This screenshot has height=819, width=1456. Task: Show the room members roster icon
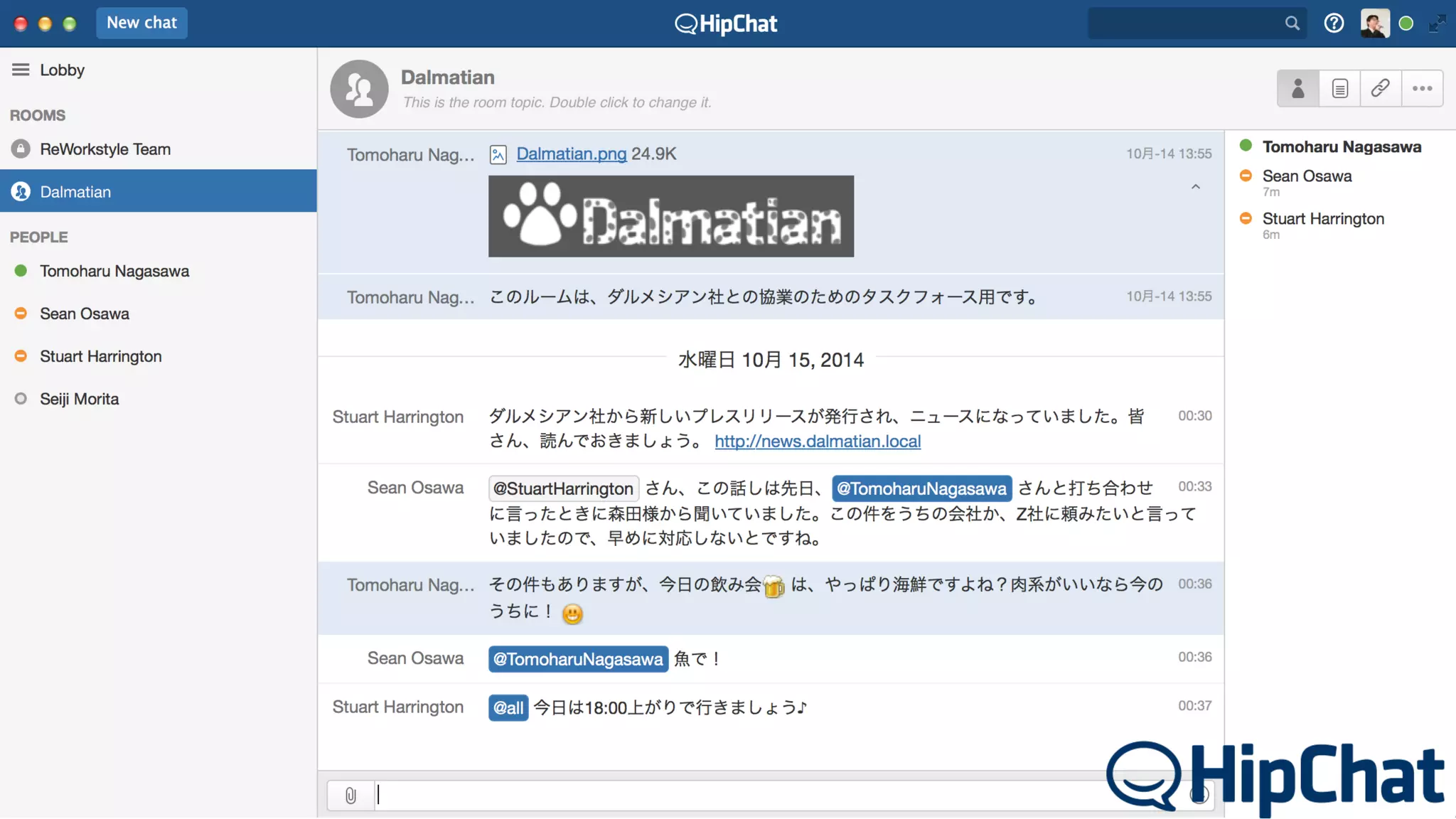1297,89
